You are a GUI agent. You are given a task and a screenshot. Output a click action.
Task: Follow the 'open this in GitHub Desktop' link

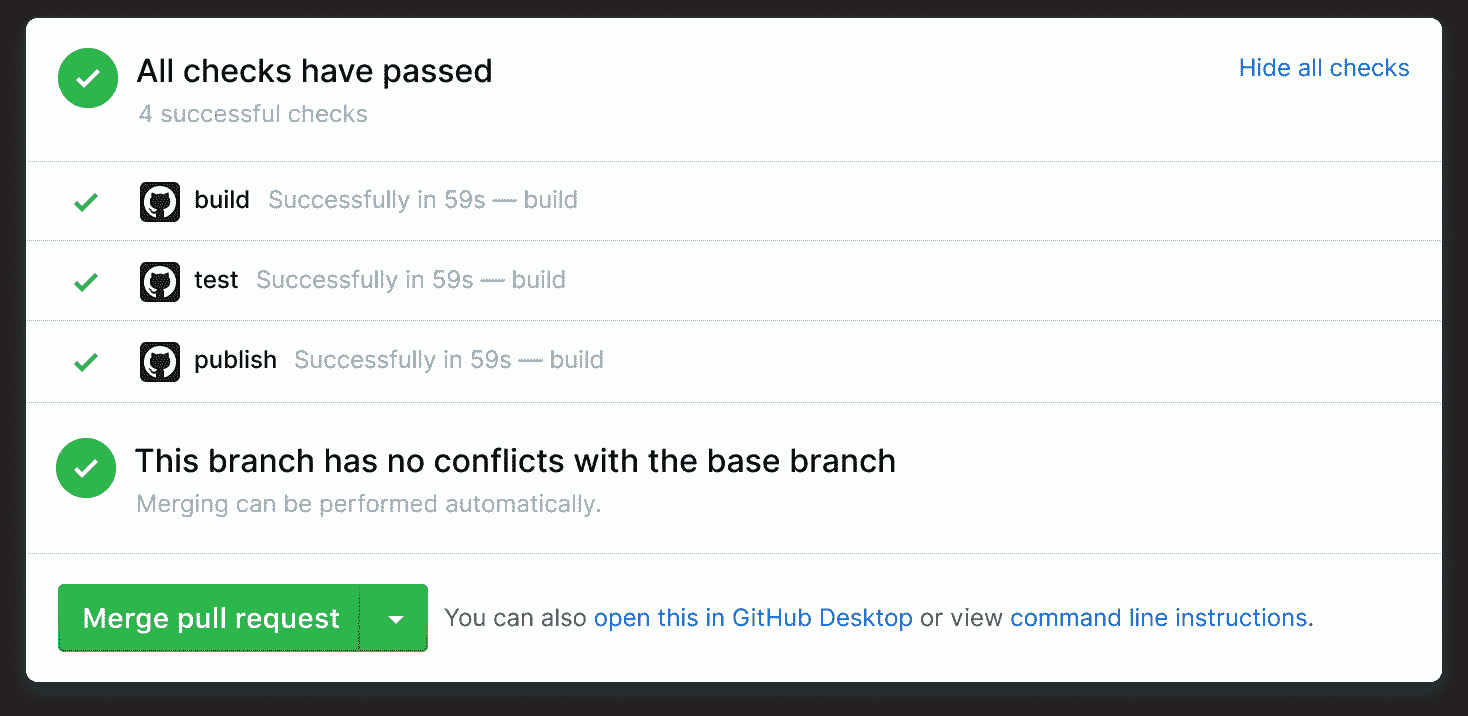[752, 618]
